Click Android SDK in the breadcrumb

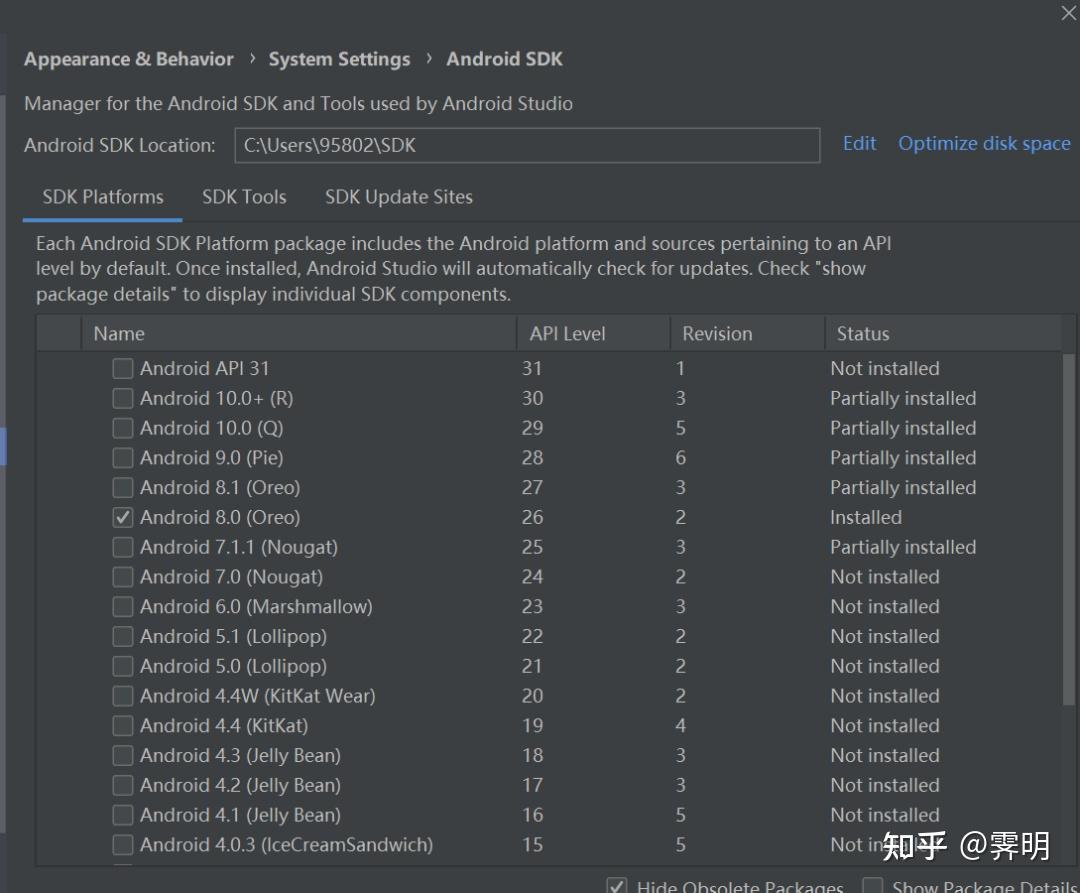click(x=504, y=59)
